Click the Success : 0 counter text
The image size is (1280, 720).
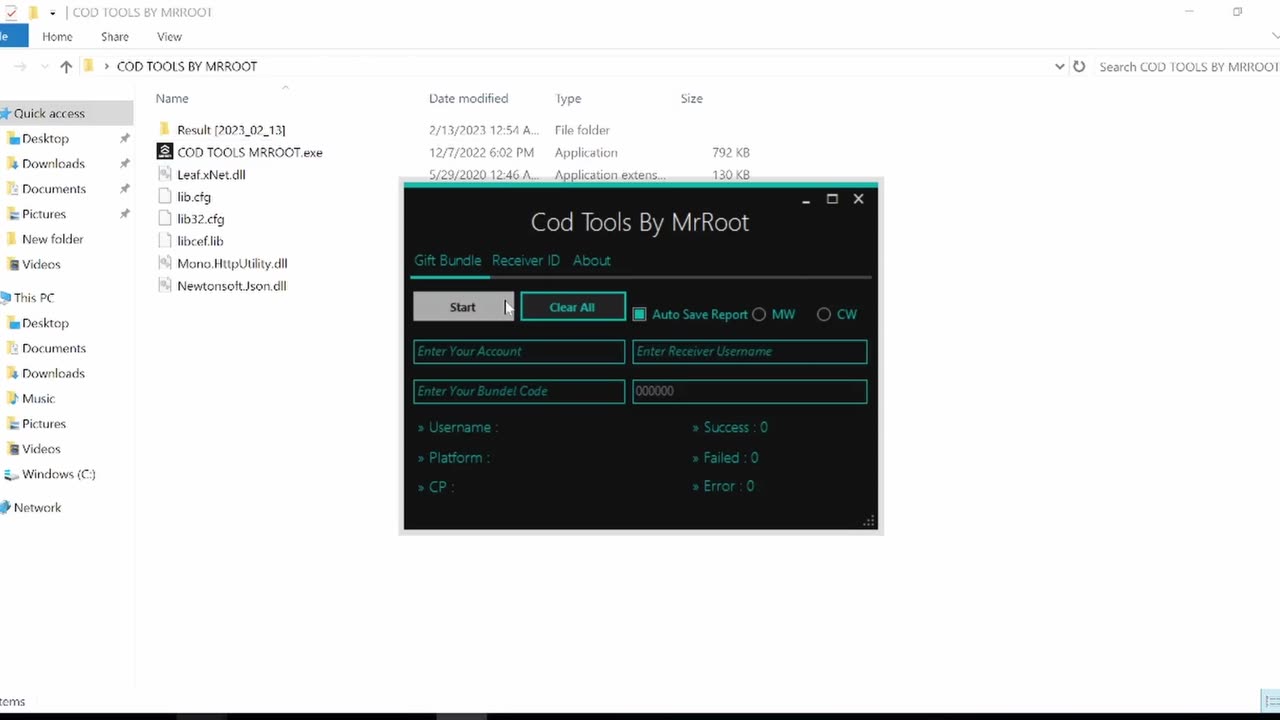[735, 427]
